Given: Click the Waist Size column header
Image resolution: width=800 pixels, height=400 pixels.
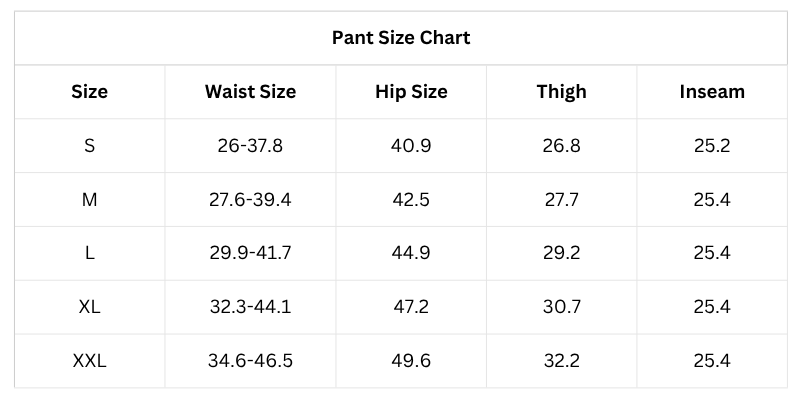Looking at the screenshot, I should [x=250, y=92].
